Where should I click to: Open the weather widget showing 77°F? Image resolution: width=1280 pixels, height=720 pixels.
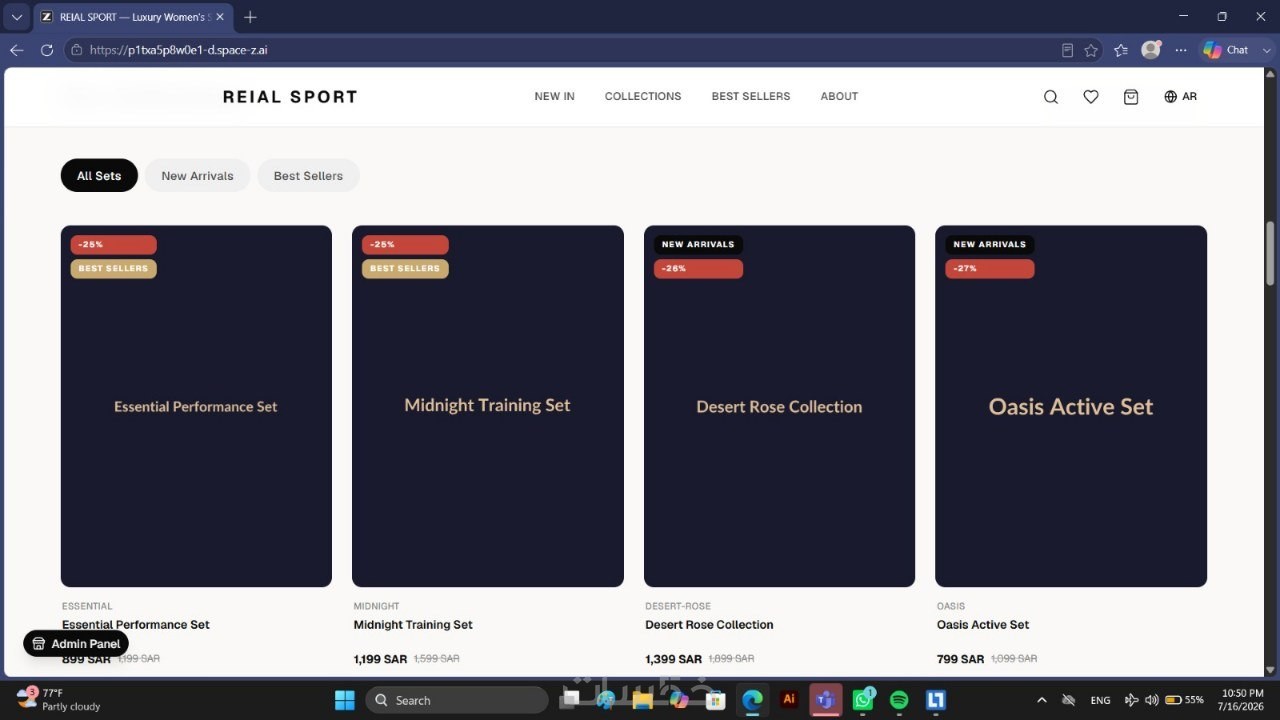[58, 700]
